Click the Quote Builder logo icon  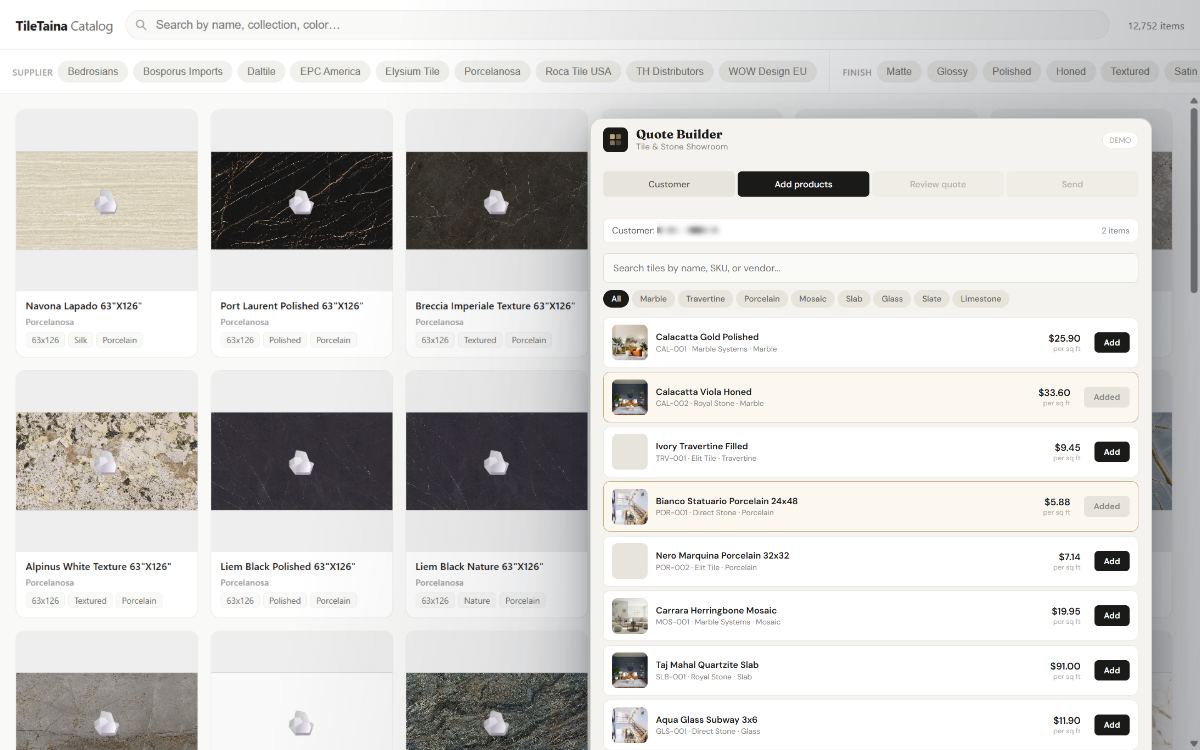615,140
